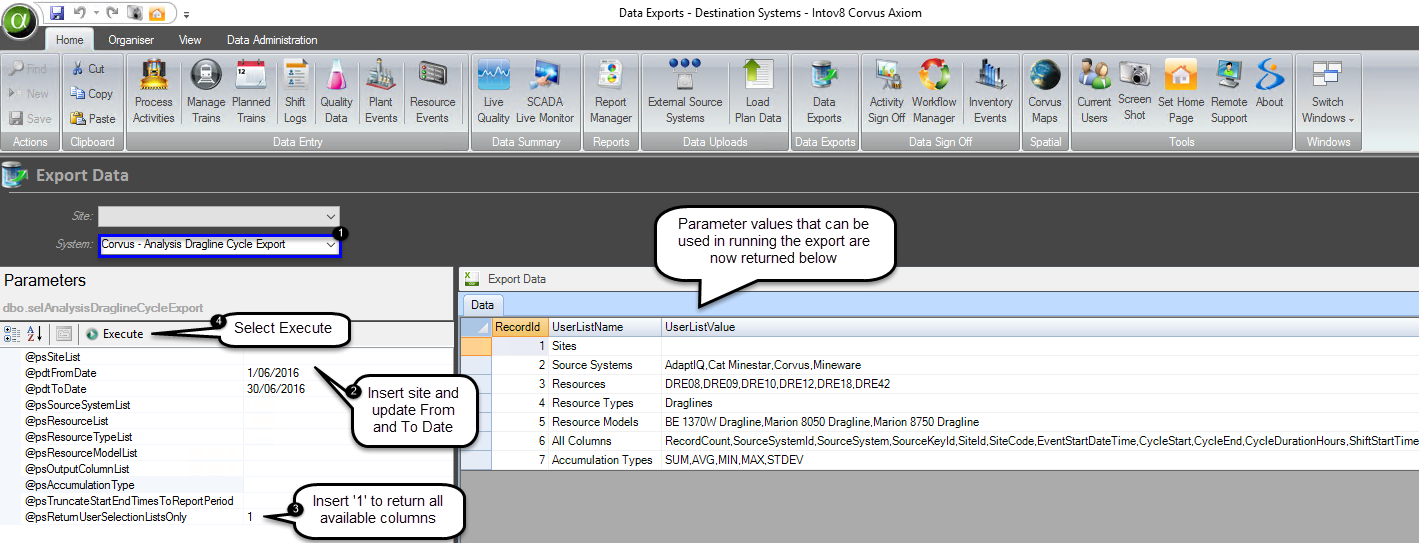Open Live Quality summary
The height and width of the screenshot is (543, 1419).
[493, 91]
